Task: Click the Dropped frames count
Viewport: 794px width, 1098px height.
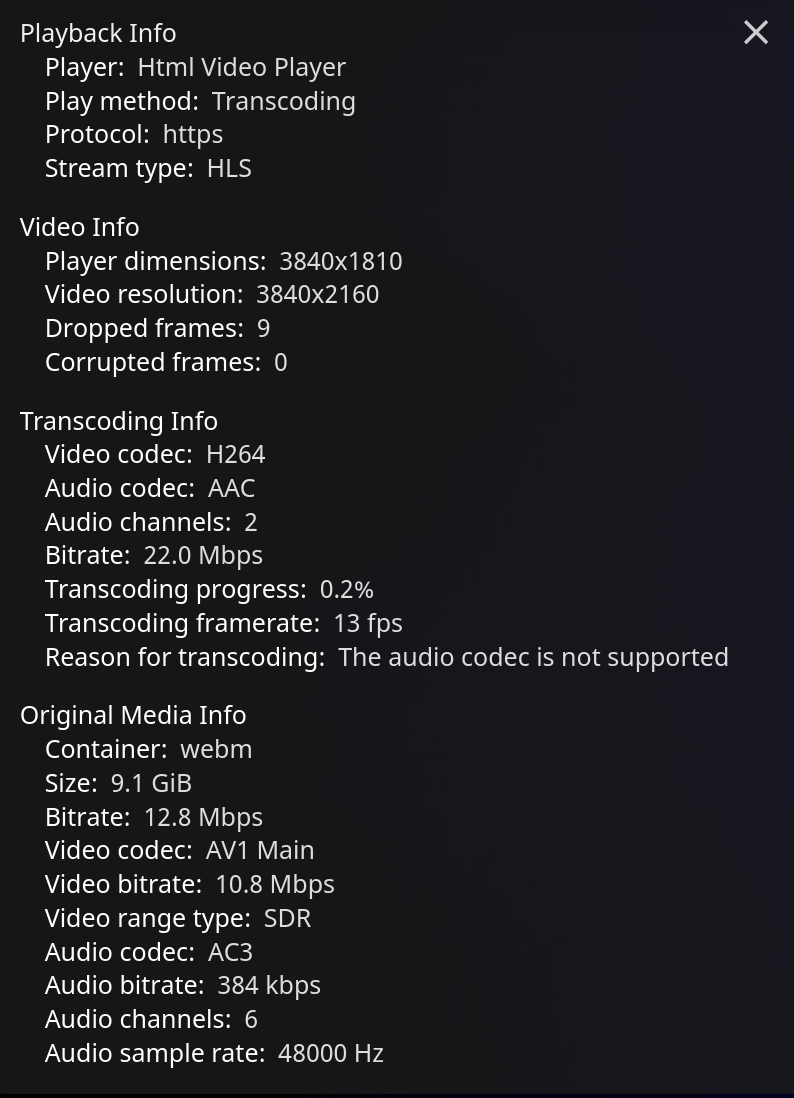Action: (x=263, y=328)
